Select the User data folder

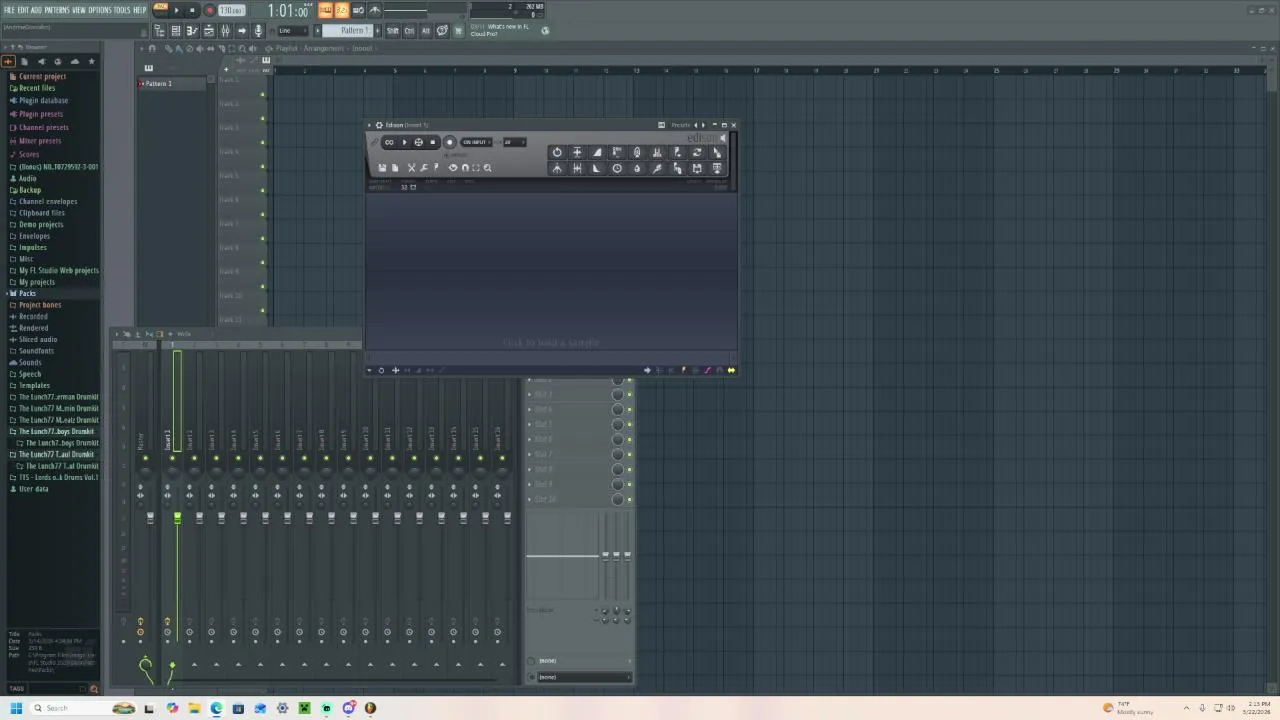pos(33,489)
